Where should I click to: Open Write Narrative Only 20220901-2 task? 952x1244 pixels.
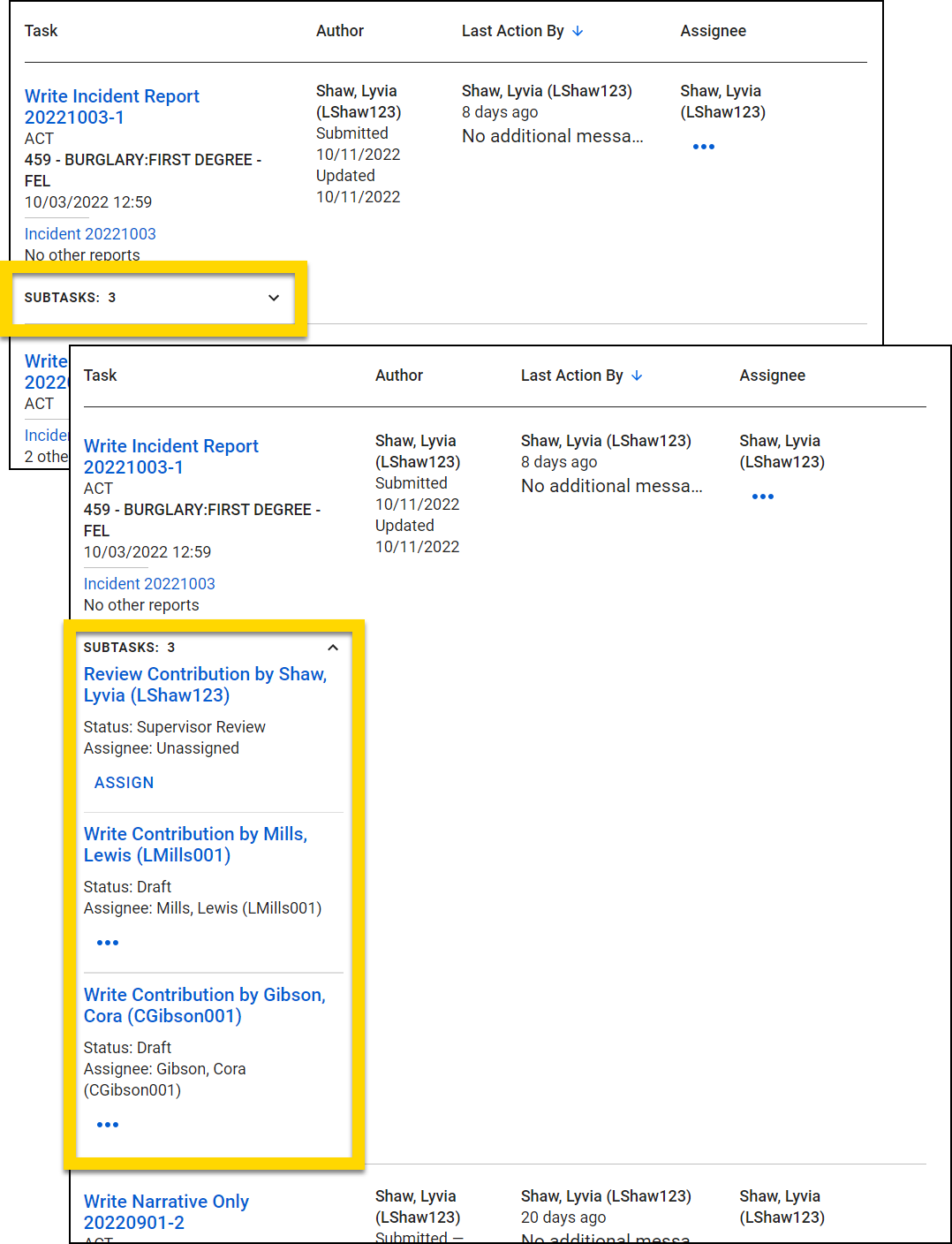[x=166, y=1211]
